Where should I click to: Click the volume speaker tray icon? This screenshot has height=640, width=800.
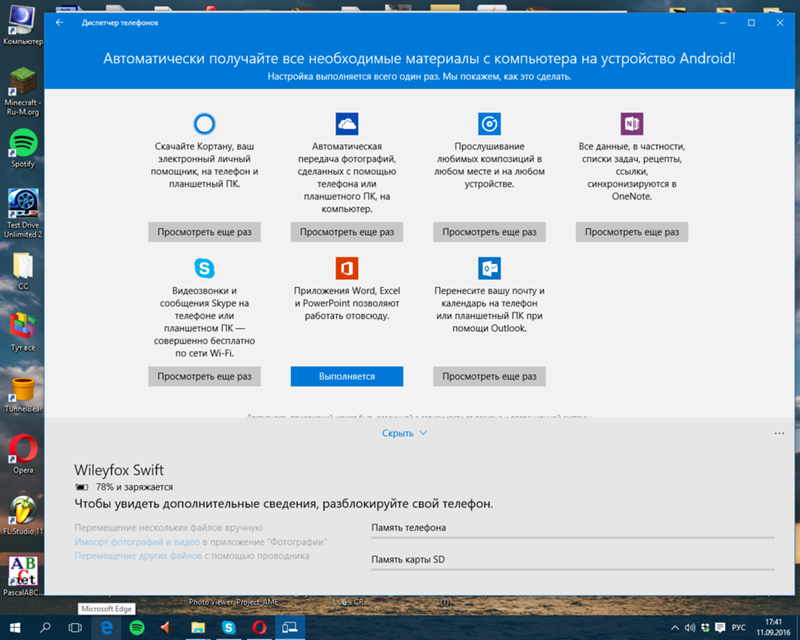point(690,628)
